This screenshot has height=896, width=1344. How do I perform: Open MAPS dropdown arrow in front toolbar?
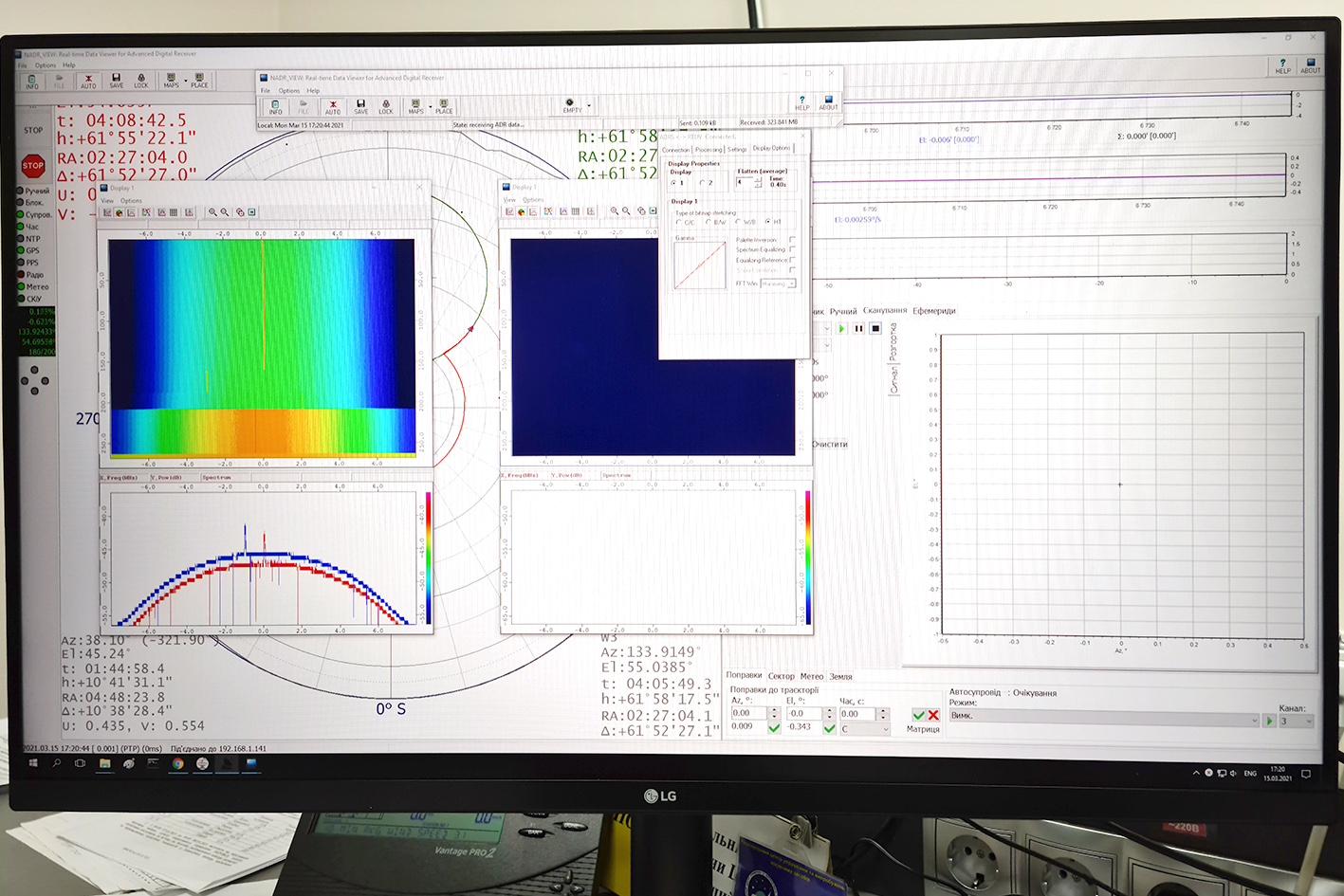click(431, 107)
